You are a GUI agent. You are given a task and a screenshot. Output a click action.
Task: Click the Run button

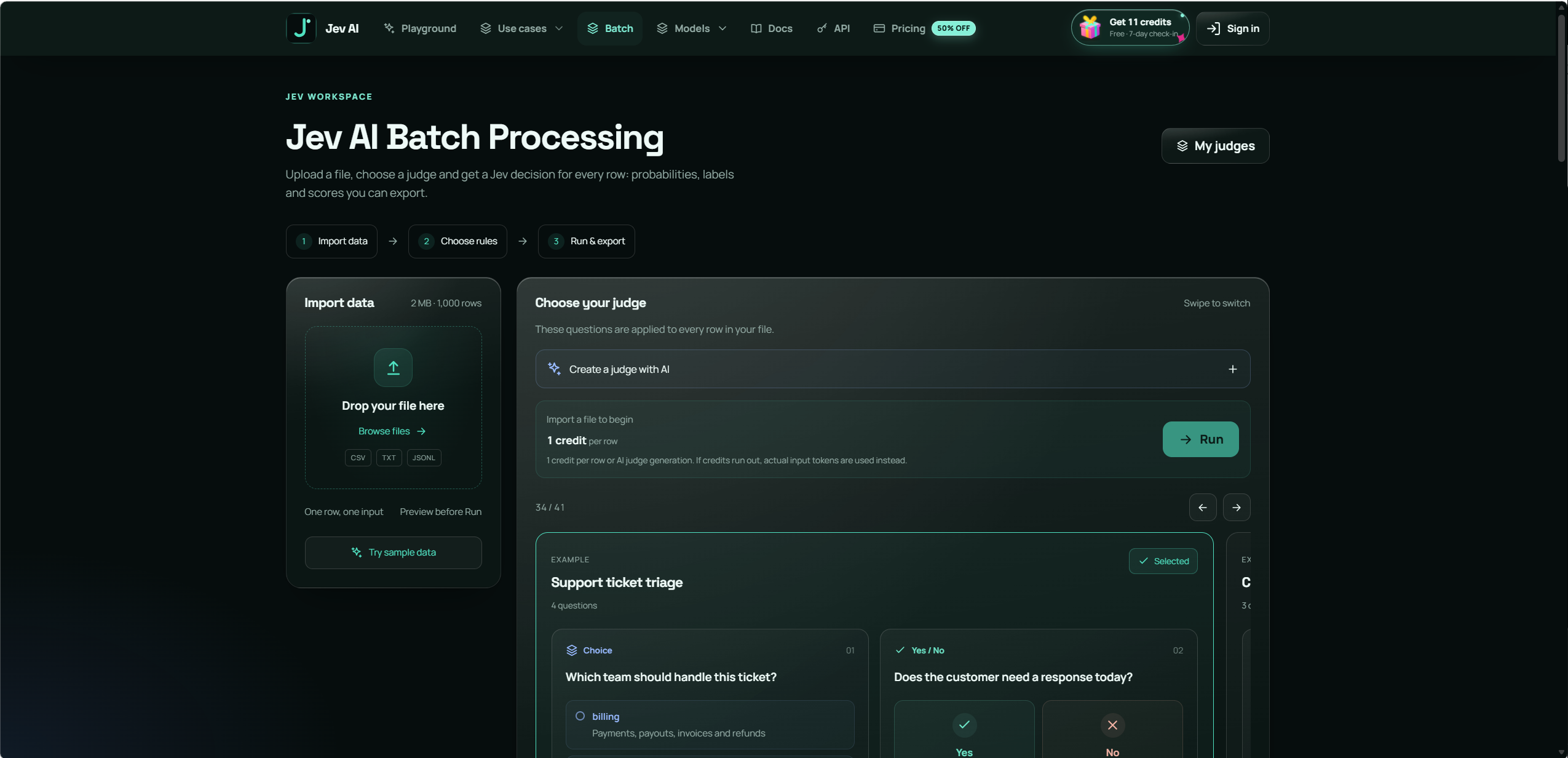pyautogui.click(x=1200, y=439)
